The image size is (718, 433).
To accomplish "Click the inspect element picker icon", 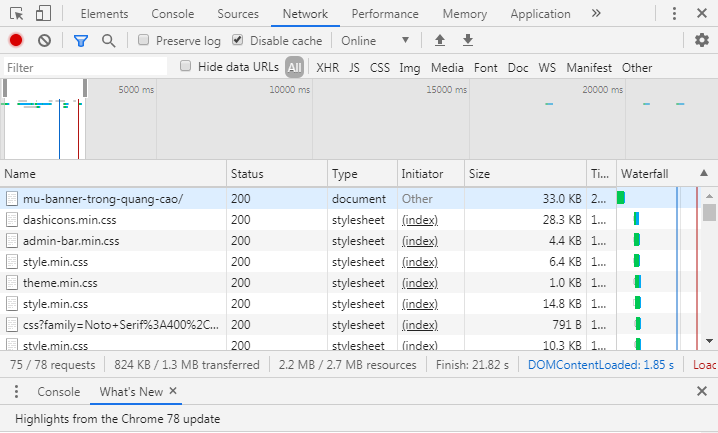I will pyautogui.click(x=16, y=14).
